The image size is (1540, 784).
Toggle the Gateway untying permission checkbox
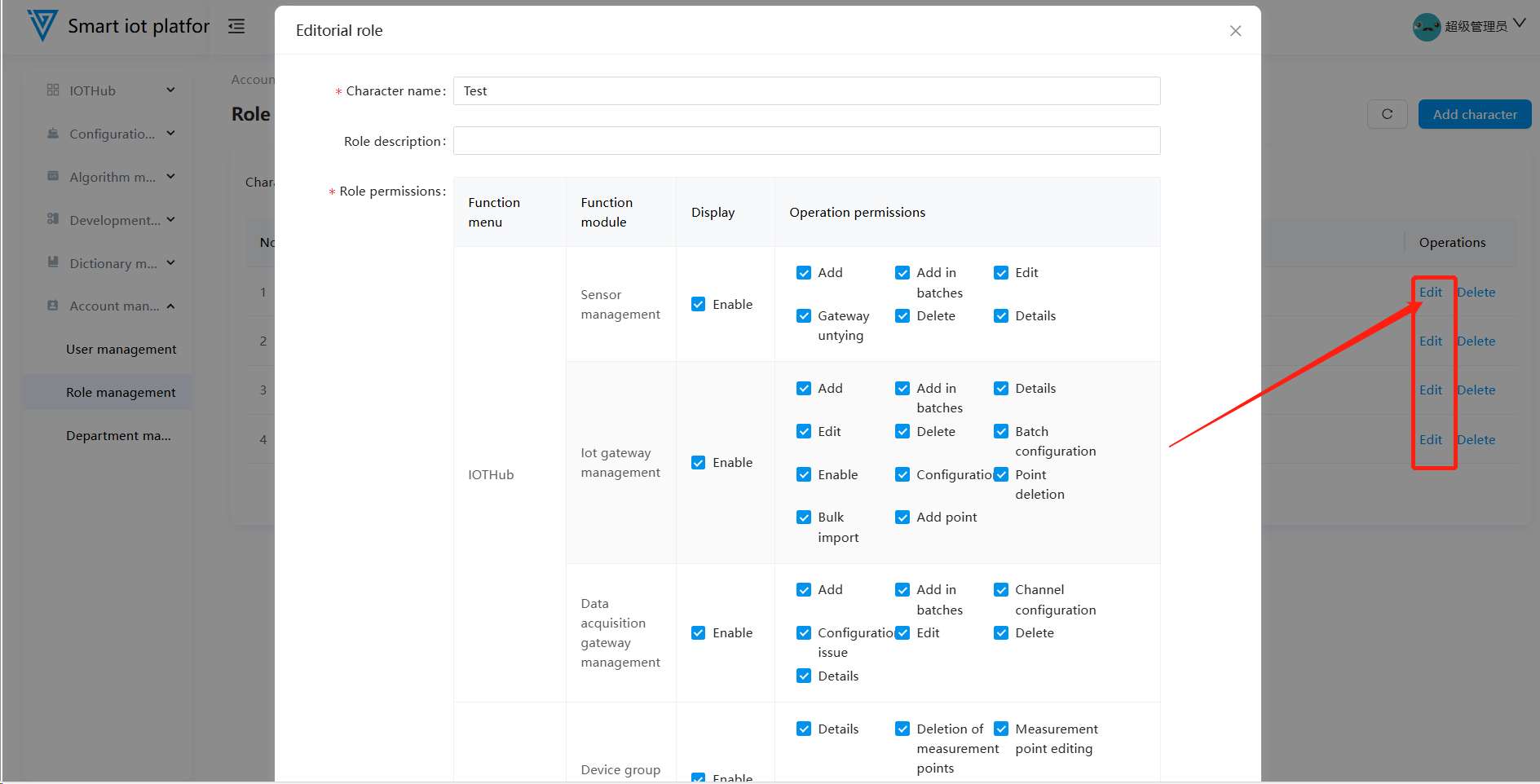pos(804,316)
